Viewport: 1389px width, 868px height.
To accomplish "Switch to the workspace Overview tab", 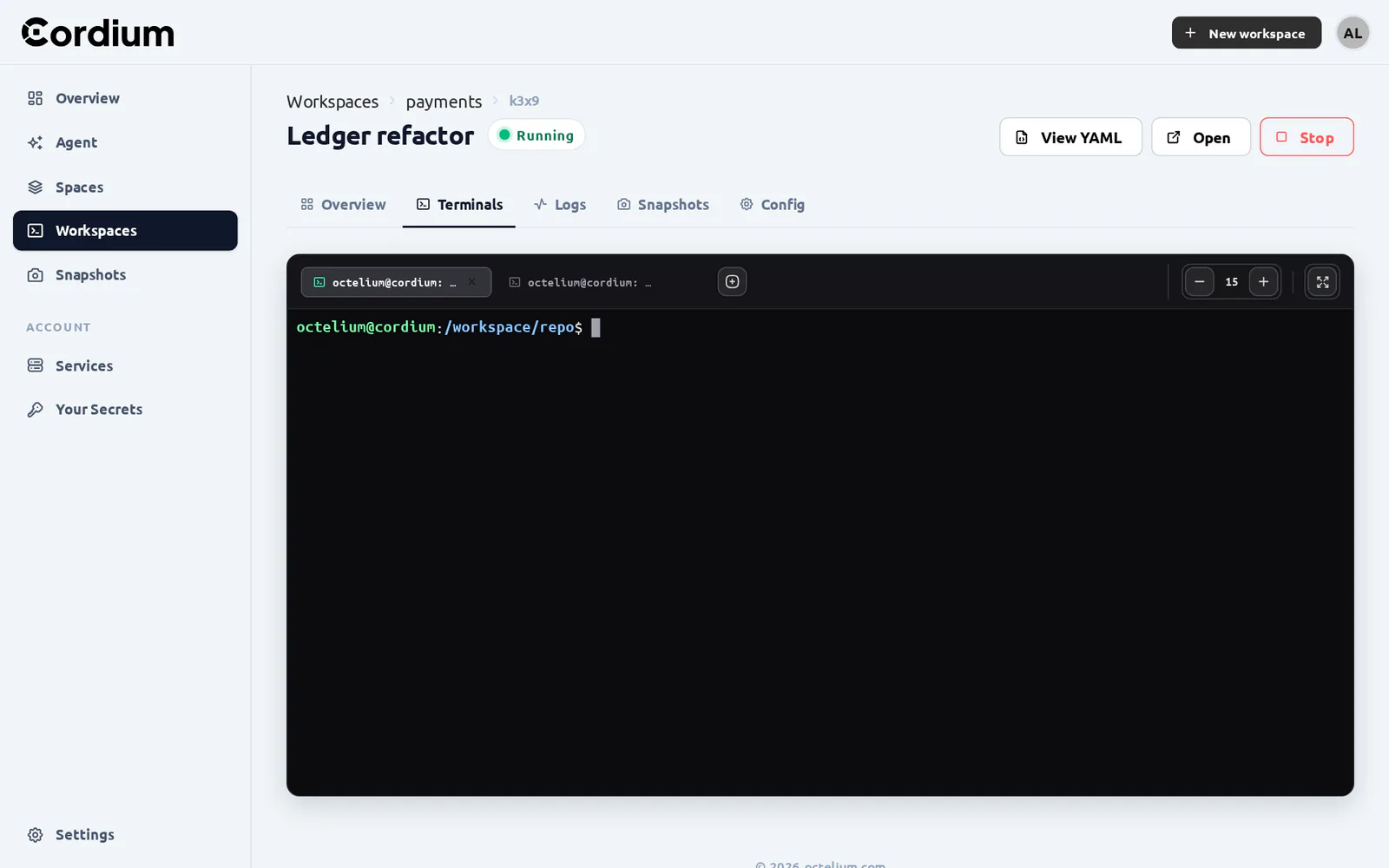I will click(x=343, y=205).
